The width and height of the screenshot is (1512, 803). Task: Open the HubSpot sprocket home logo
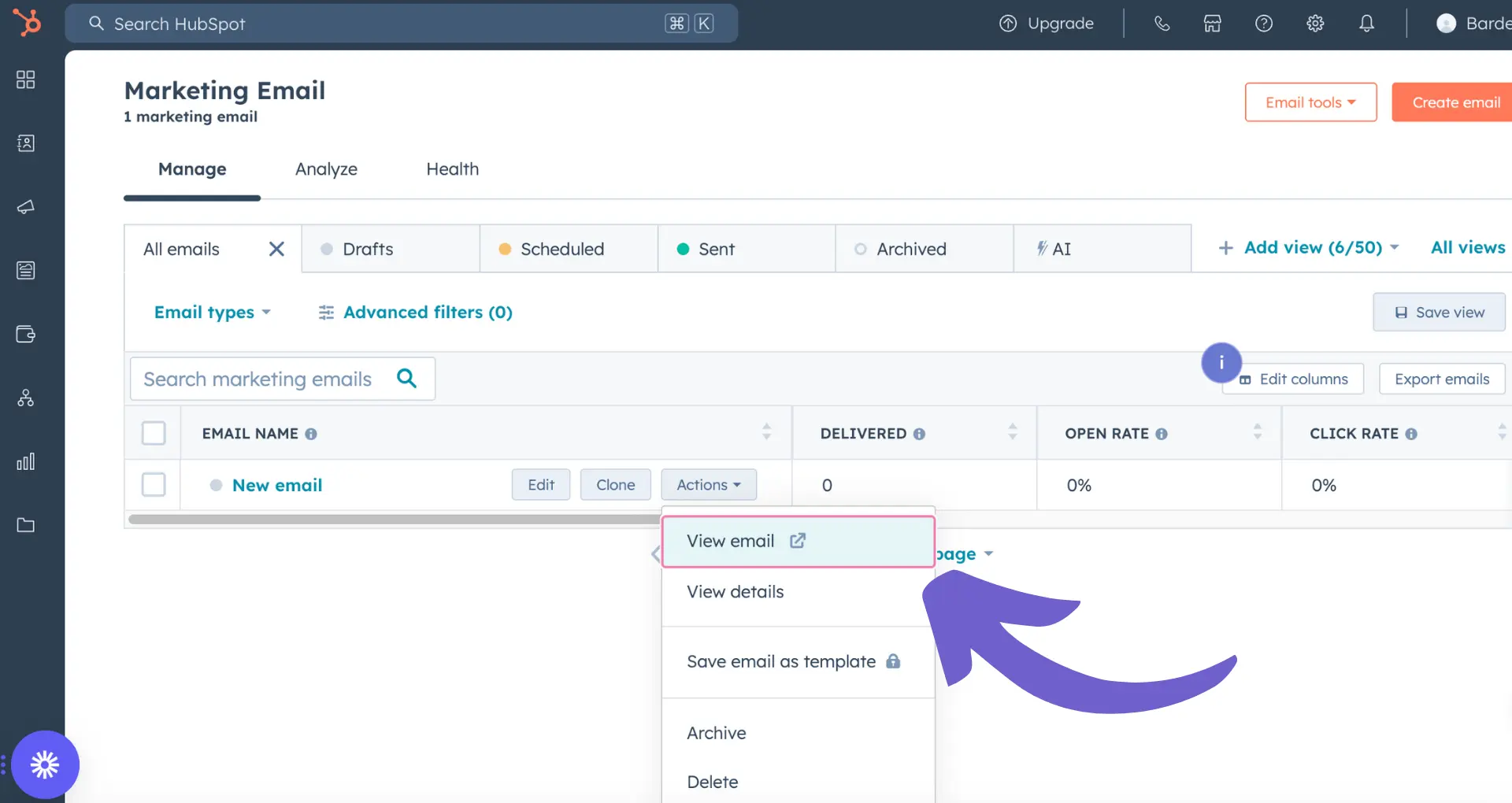pos(27,22)
